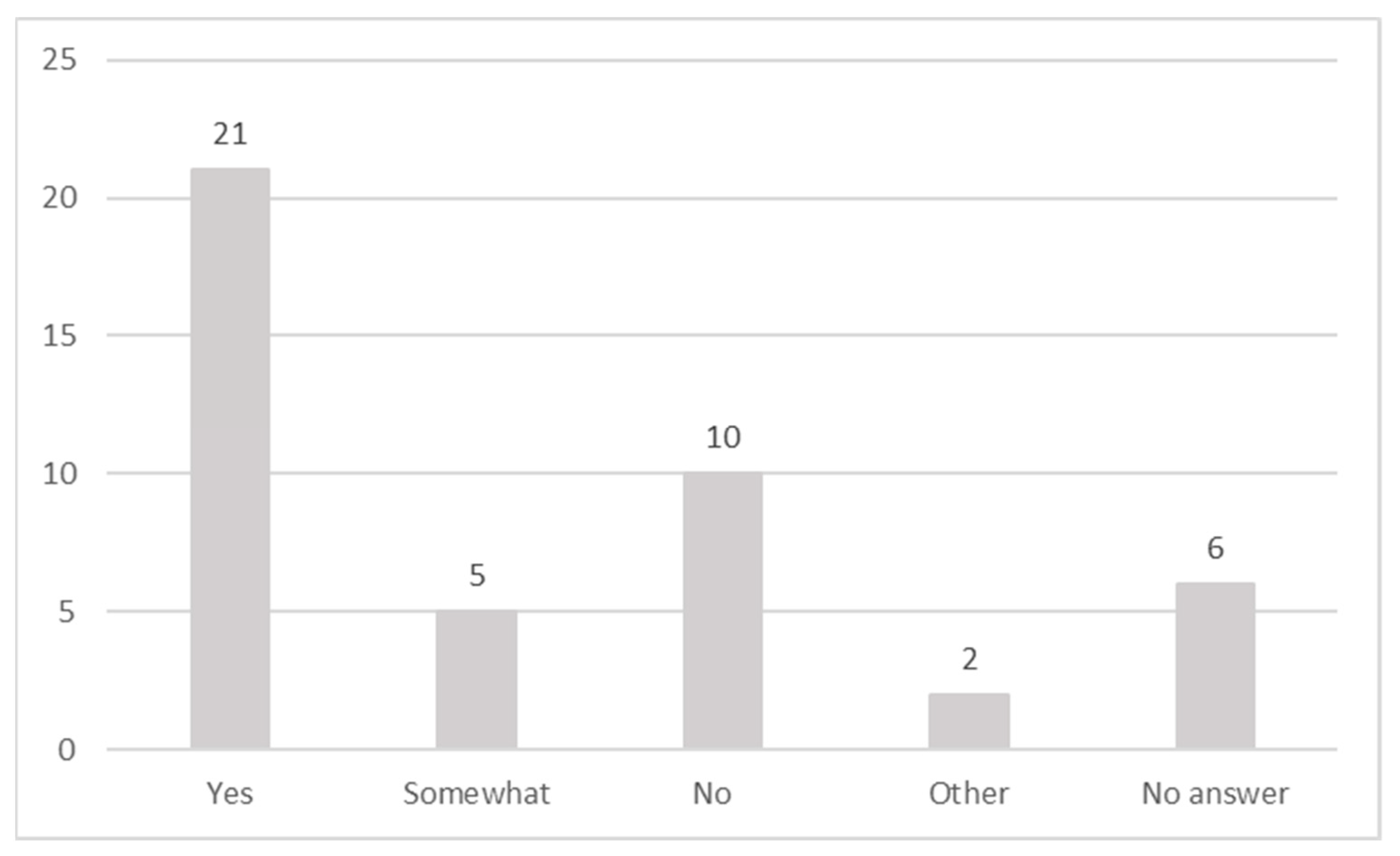The image size is (1400, 856).
Task: Click the "5" value axis label
Action: click(x=66, y=612)
